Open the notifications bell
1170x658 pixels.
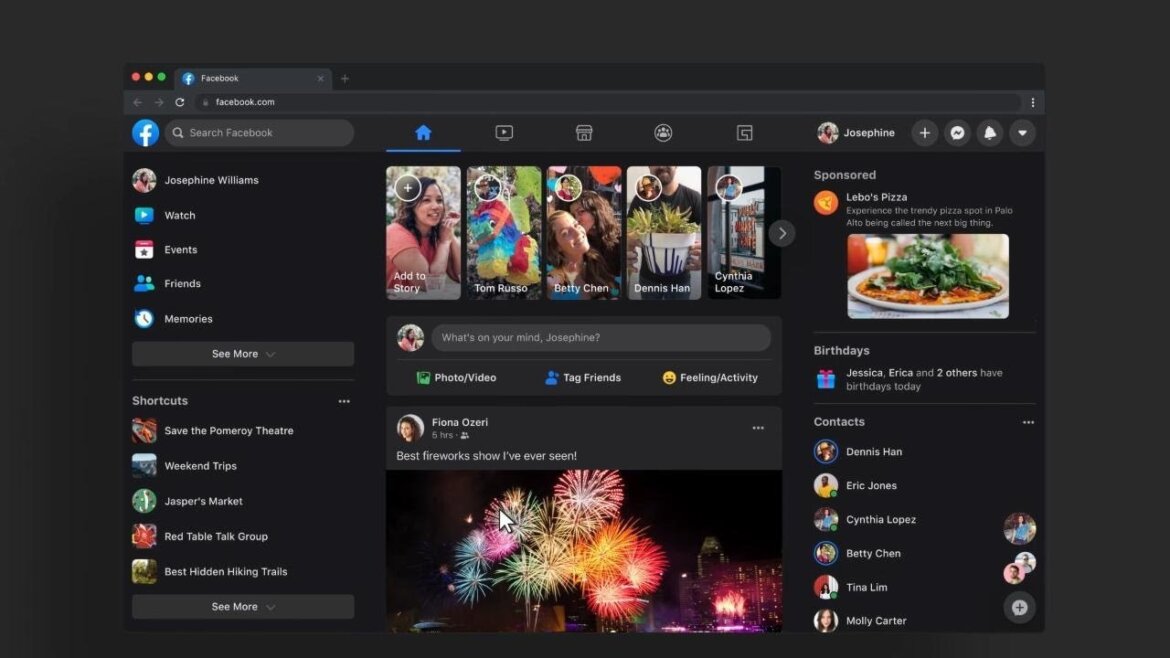point(989,133)
